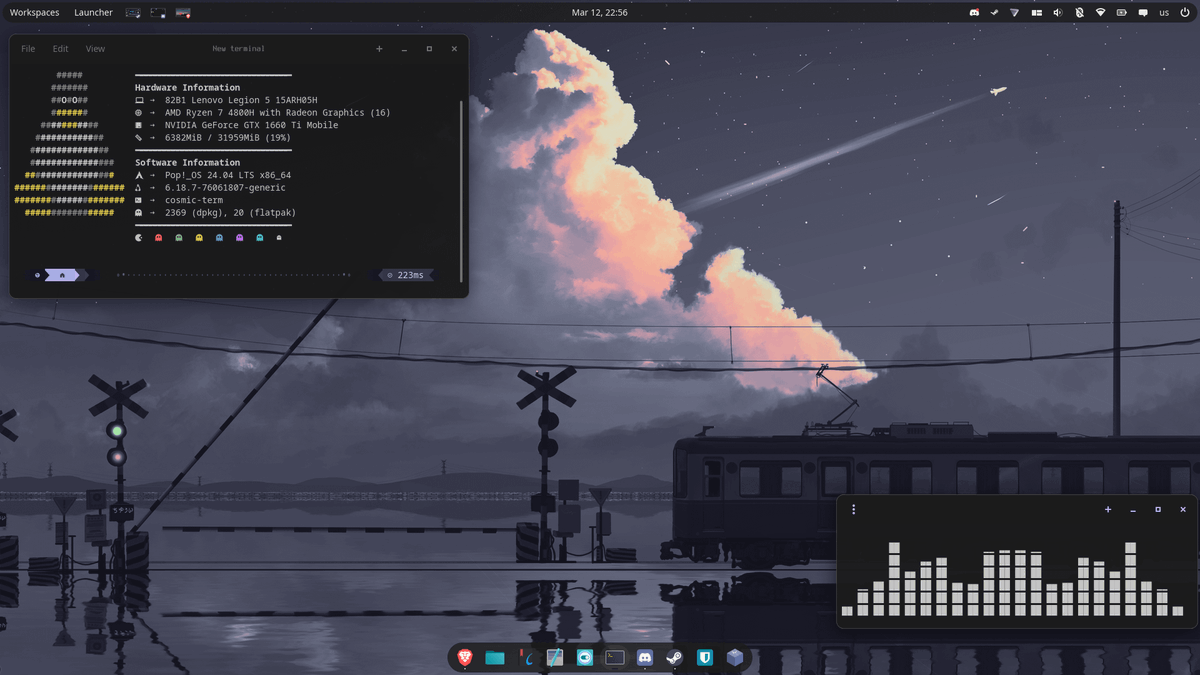Click the '2369 (dpkg), 20 (flatpak)' packages line
The image size is (1200, 675).
point(230,212)
